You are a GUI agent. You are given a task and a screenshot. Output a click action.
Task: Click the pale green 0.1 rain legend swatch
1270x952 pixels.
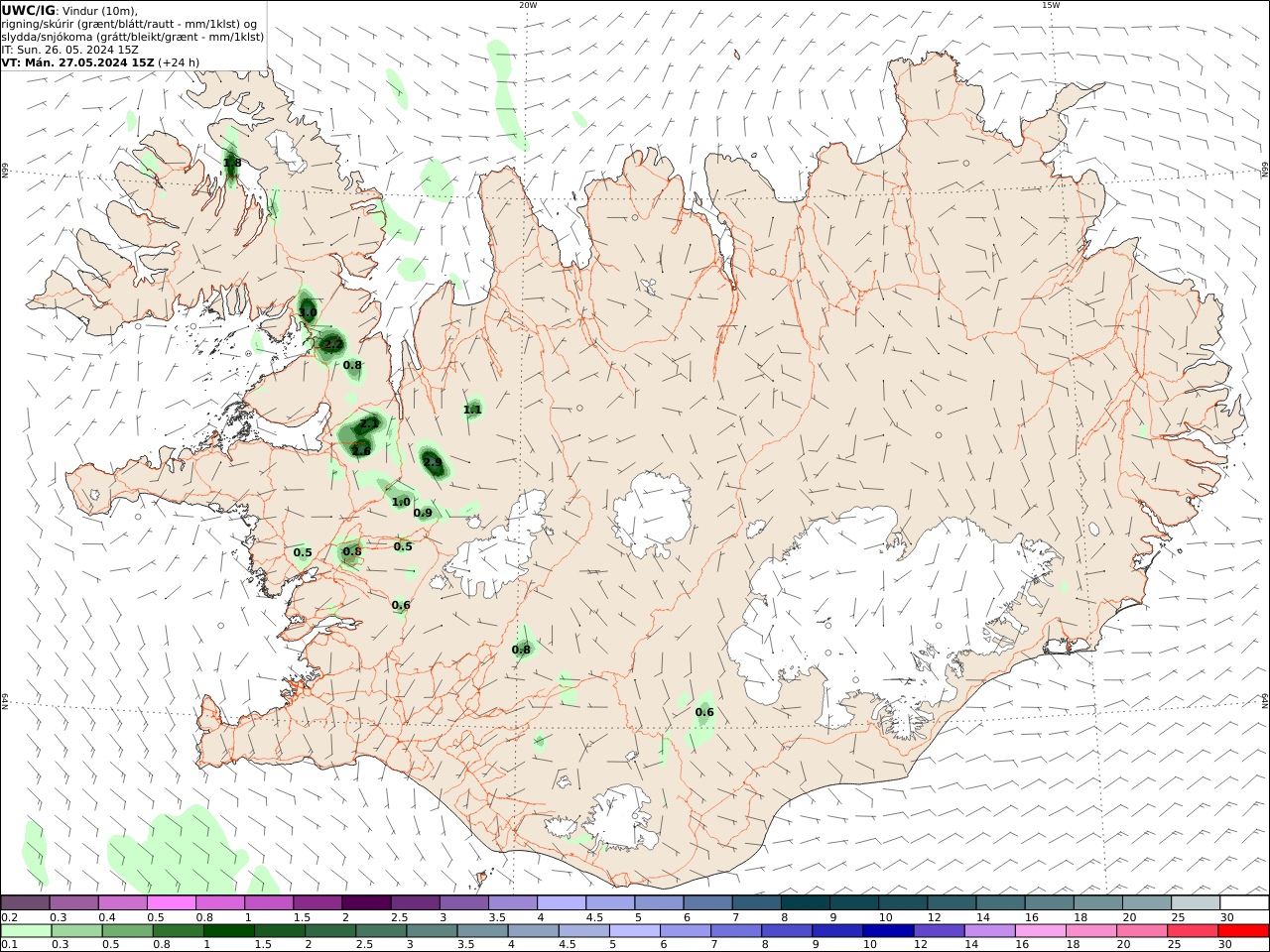point(27,931)
